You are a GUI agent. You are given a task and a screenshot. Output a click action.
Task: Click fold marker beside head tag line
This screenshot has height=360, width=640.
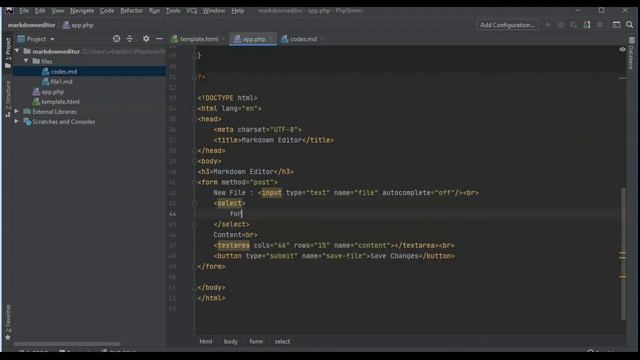coord(194,119)
